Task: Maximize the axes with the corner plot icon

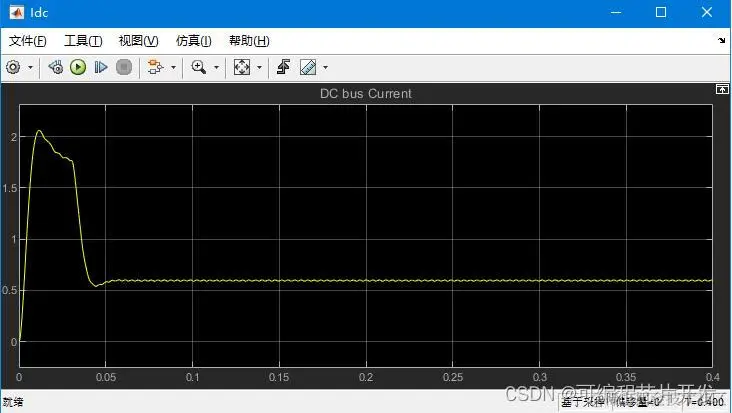Action: tap(722, 89)
